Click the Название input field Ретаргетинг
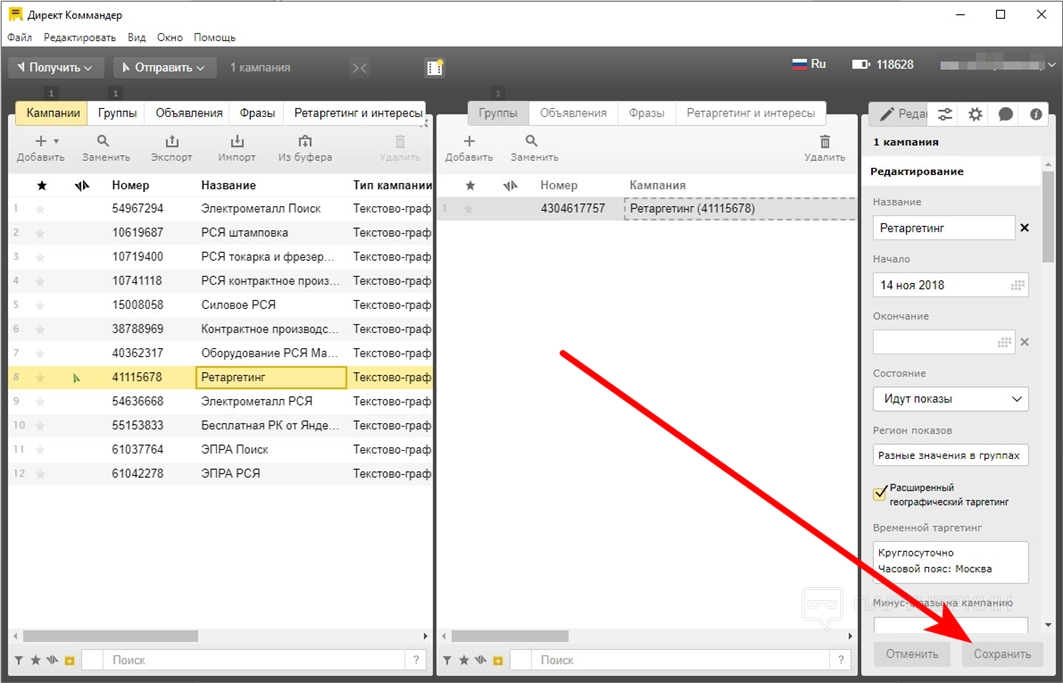 click(x=944, y=228)
